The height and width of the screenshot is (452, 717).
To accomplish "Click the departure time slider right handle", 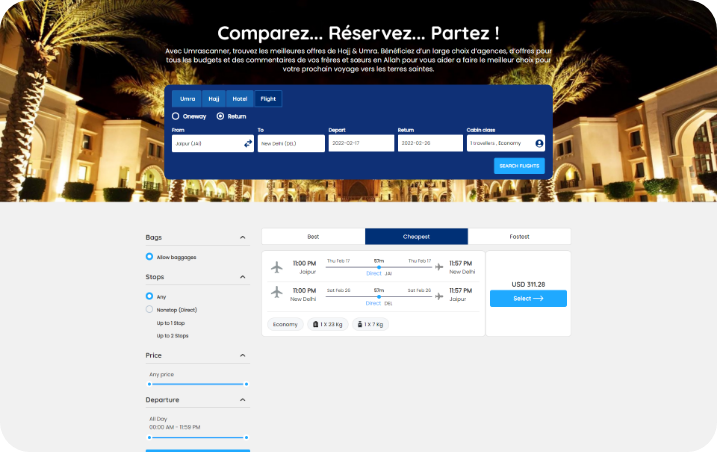I will [x=246, y=437].
